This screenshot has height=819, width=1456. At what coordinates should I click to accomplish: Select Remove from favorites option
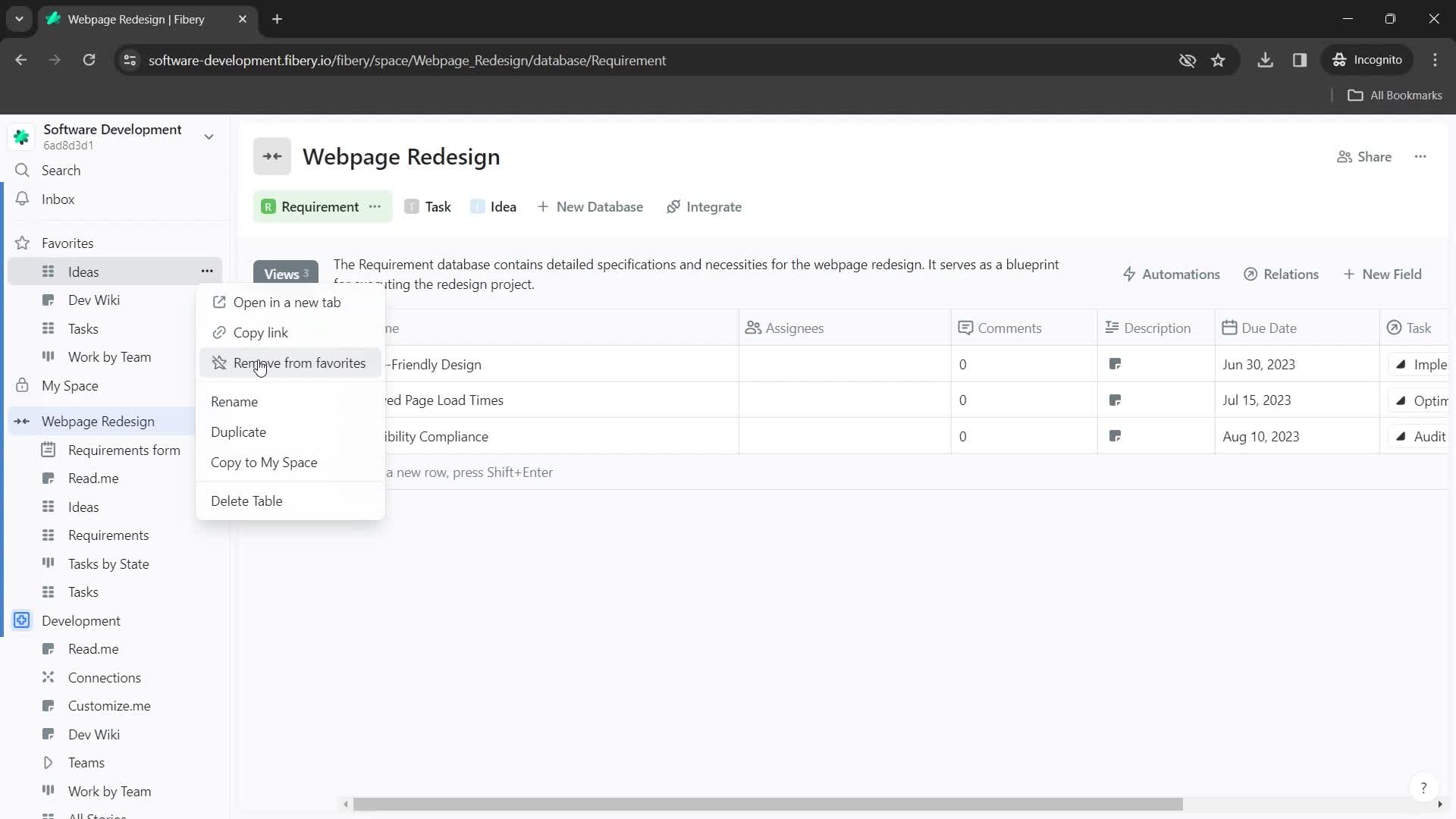[x=299, y=363]
